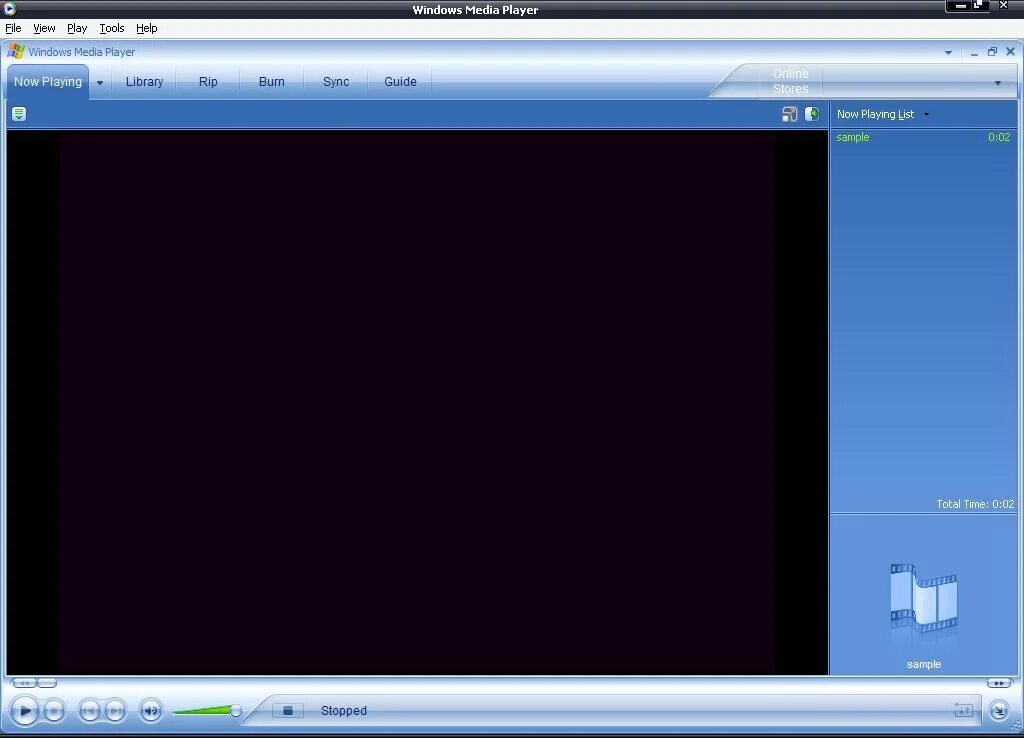Screen dimensions: 1024x738
Task: Click the Online Stores button
Action: [x=790, y=81]
